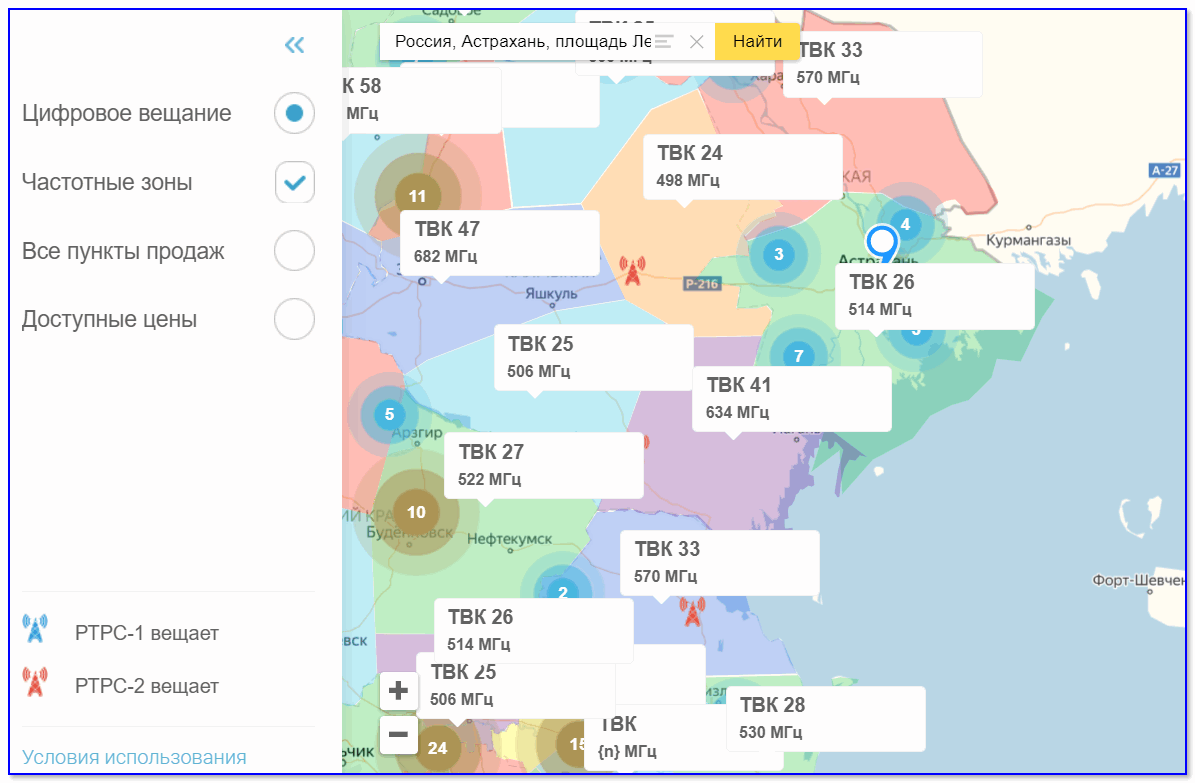Image resolution: width=1195 pixels, height=783 pixels.
Task: Click the cluster marker numbered 24
Action: click(437, 748)
